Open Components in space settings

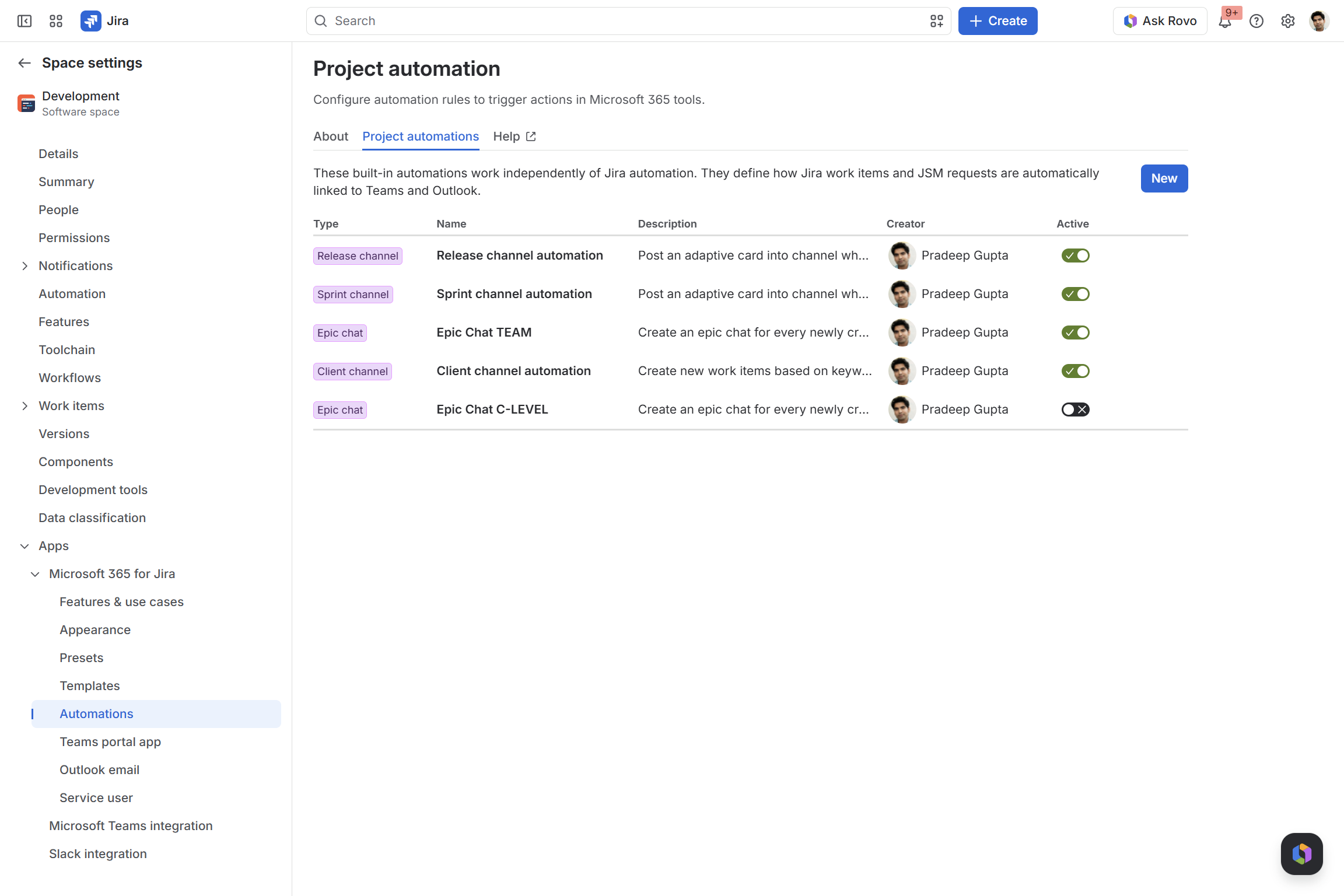pyautogui.click(x=76, y=462)
